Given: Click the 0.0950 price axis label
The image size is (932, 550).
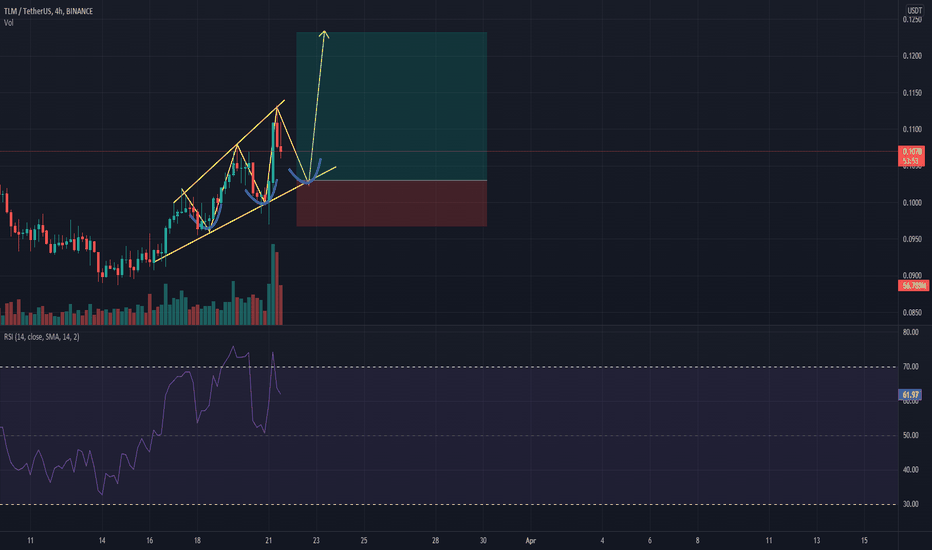Looking at the screenshot, I should (912, 239).
